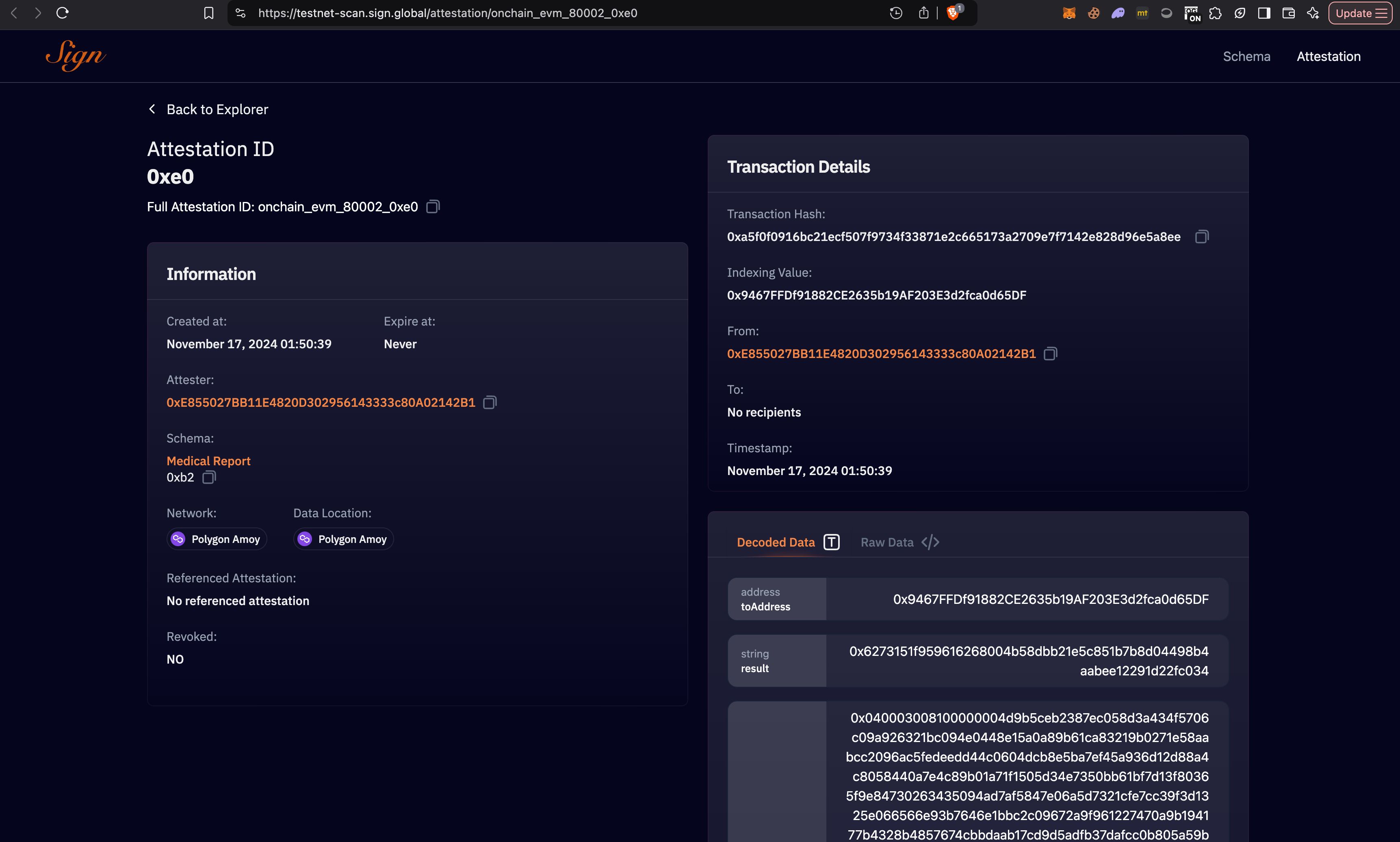Open the Phantom ghost wallet extension
Viewport: 1400px width, 842px height.
[1118, 13]
